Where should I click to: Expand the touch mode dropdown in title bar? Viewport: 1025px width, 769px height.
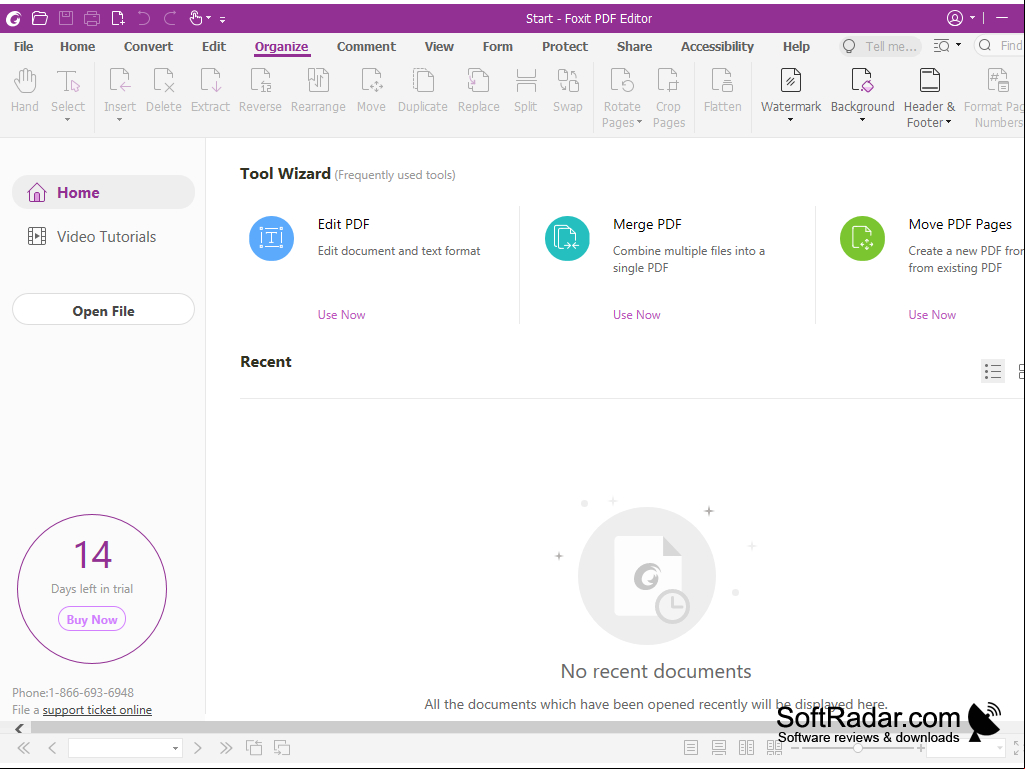pyautogui.click(x=209, y=18)
